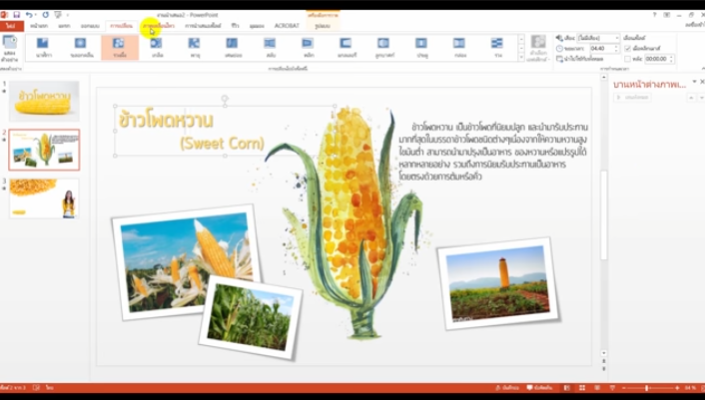Expand the transitions gallery More arrow

point(521,57)
